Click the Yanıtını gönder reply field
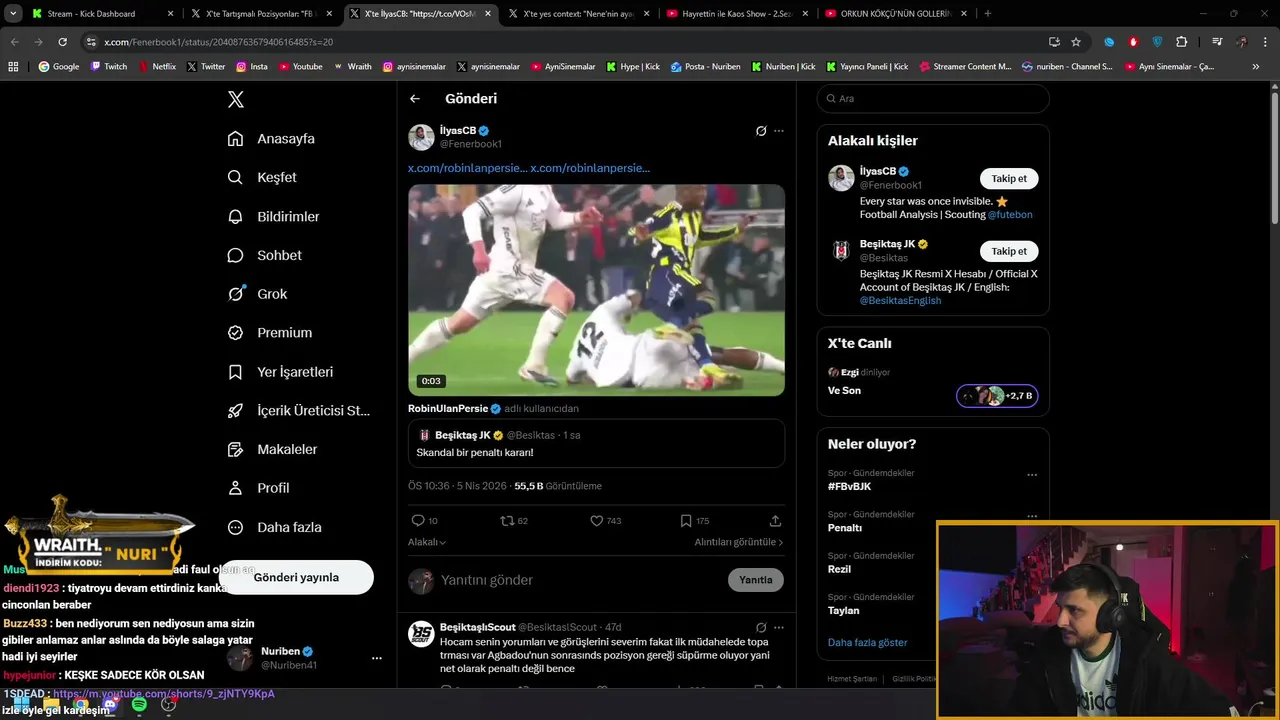This screenshot has height=720, width=1280. (580, 580)
